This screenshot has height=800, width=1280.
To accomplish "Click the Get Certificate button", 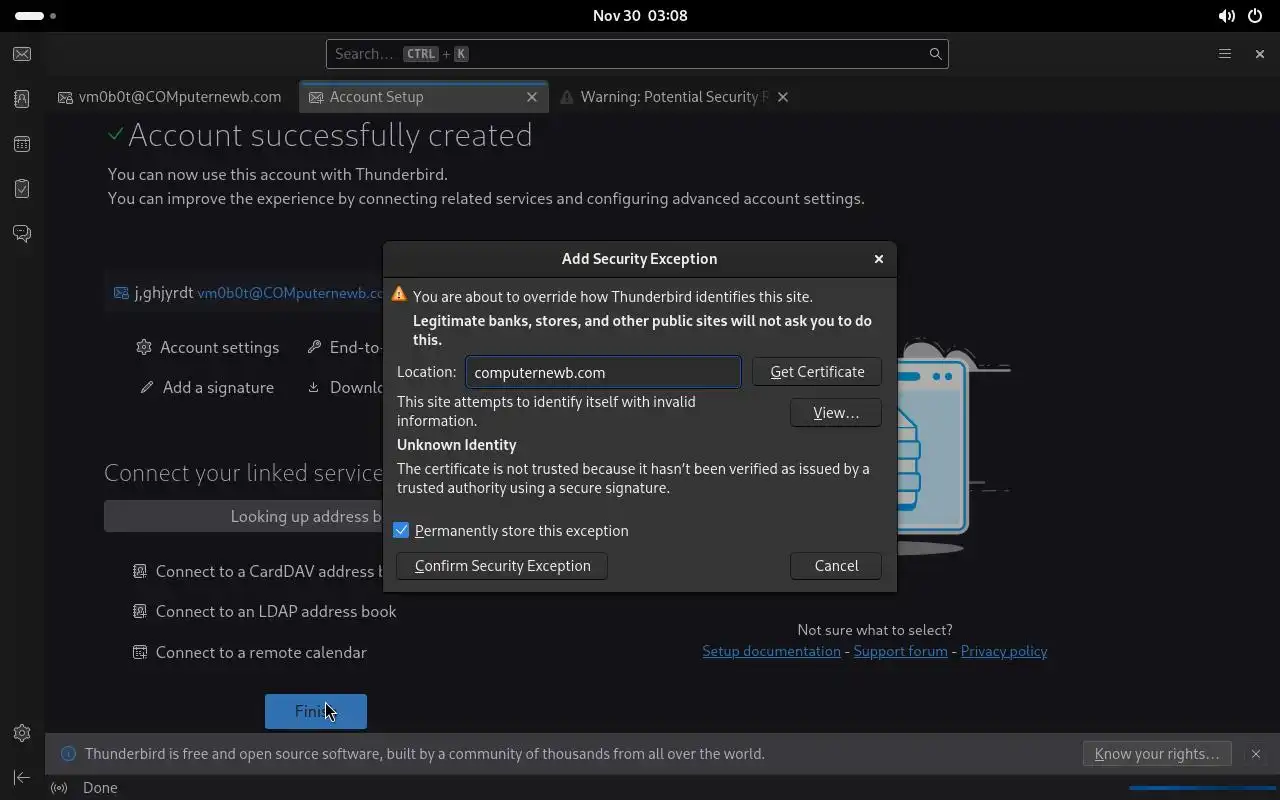I will [x=817, y=372].
